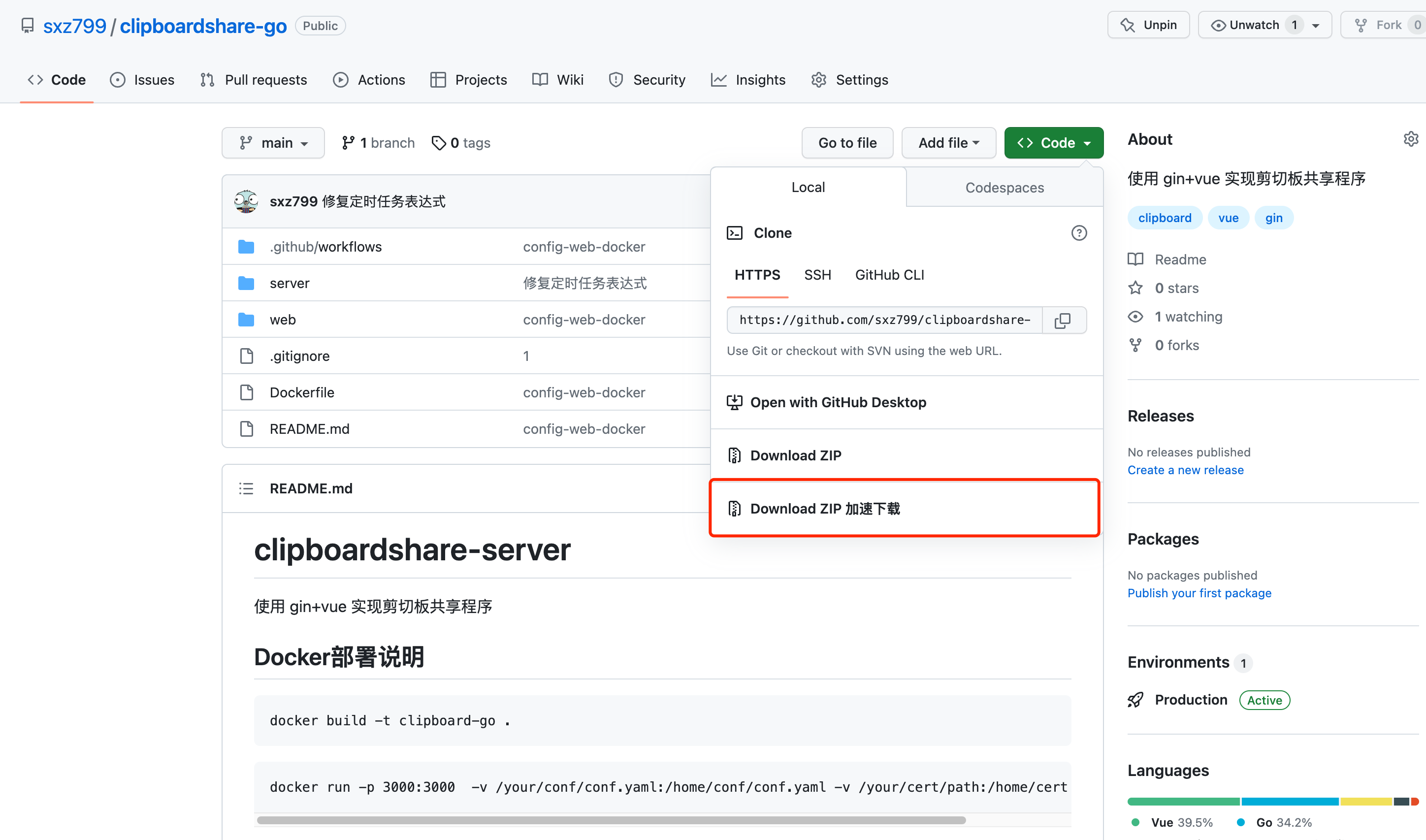Open the Production environment link
This screenshot has height=840, width=1426.
(1191, 700)
